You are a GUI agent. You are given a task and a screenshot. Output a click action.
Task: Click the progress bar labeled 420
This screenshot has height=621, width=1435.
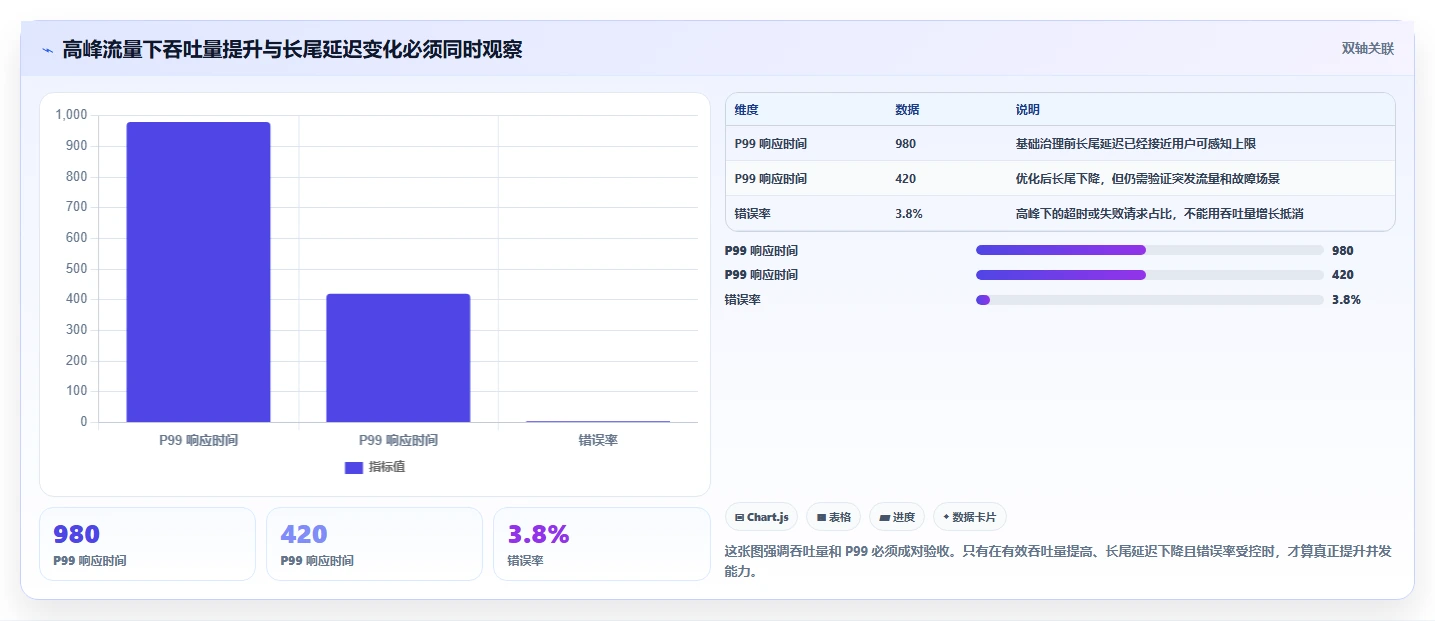(1150, 275)
